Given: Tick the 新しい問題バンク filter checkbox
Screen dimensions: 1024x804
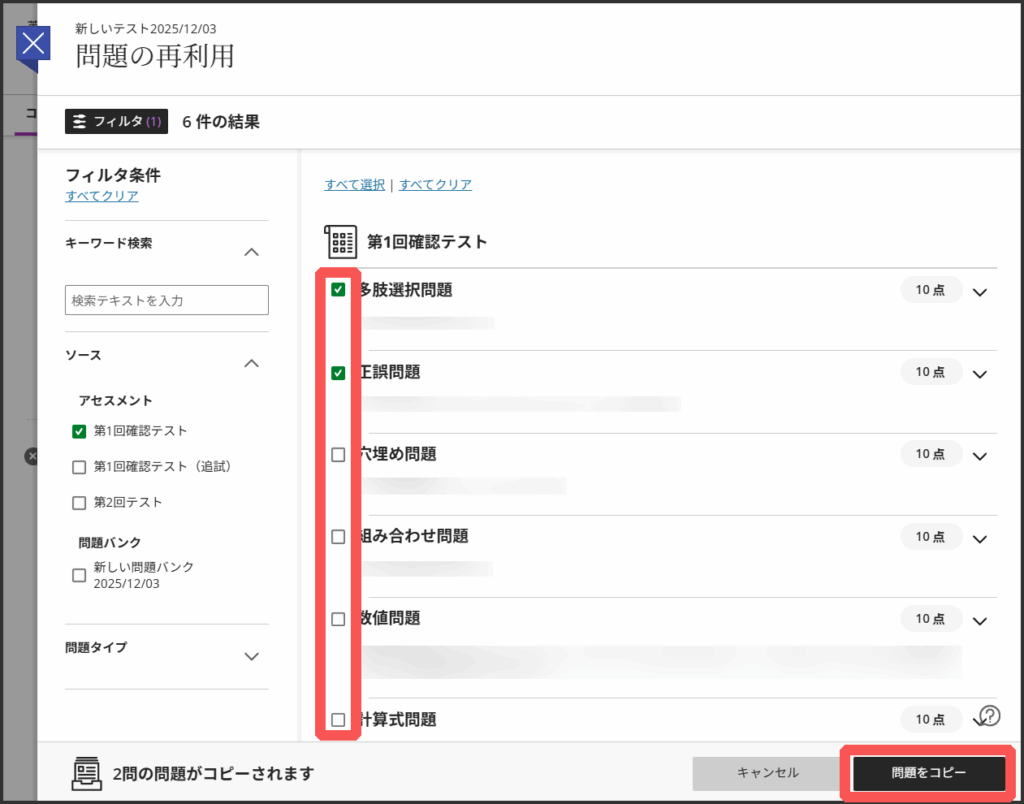Looking at the screenshot, I should click(x=79, y=575).
